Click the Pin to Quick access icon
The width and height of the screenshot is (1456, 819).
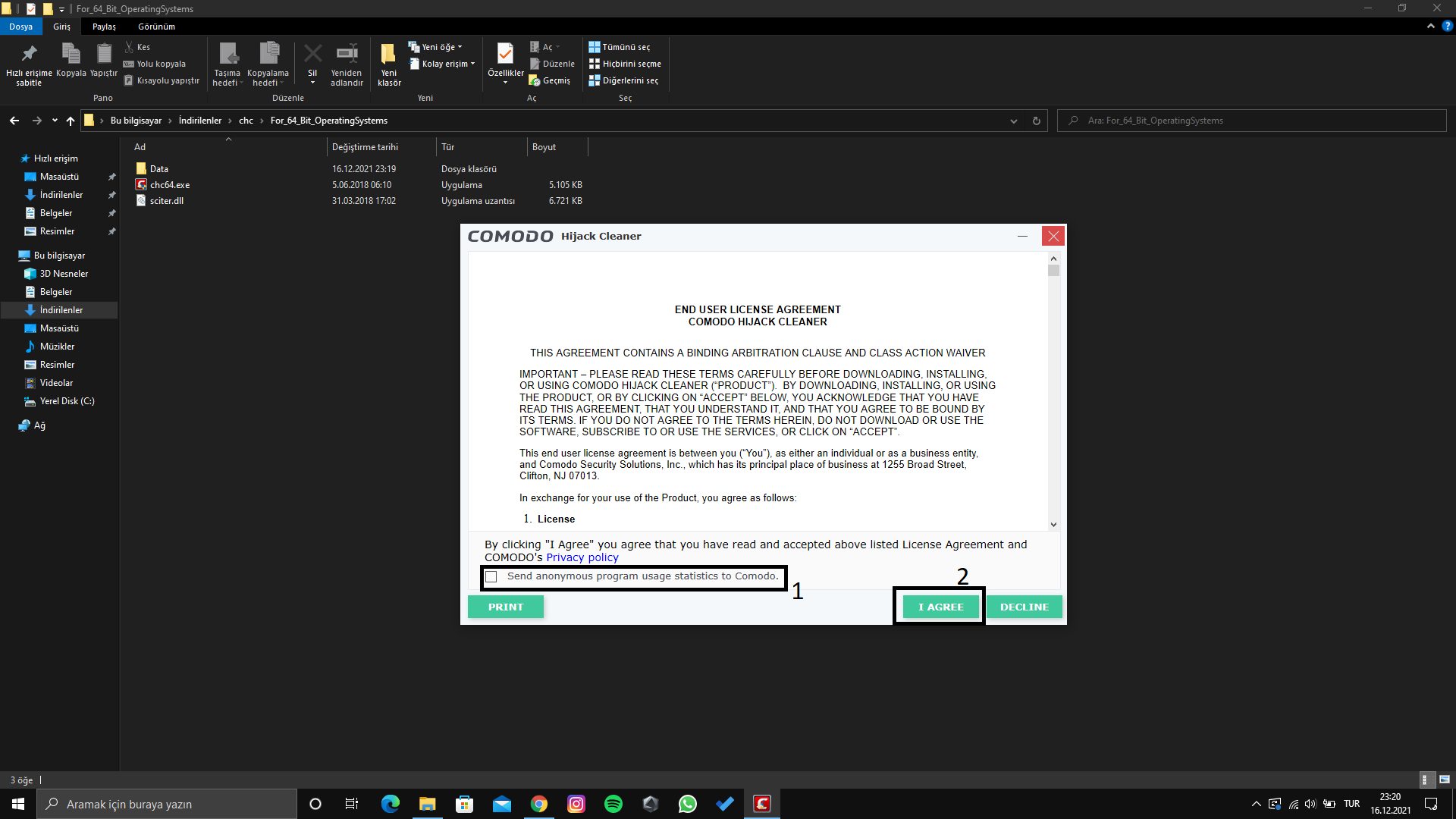click(29, 55)
